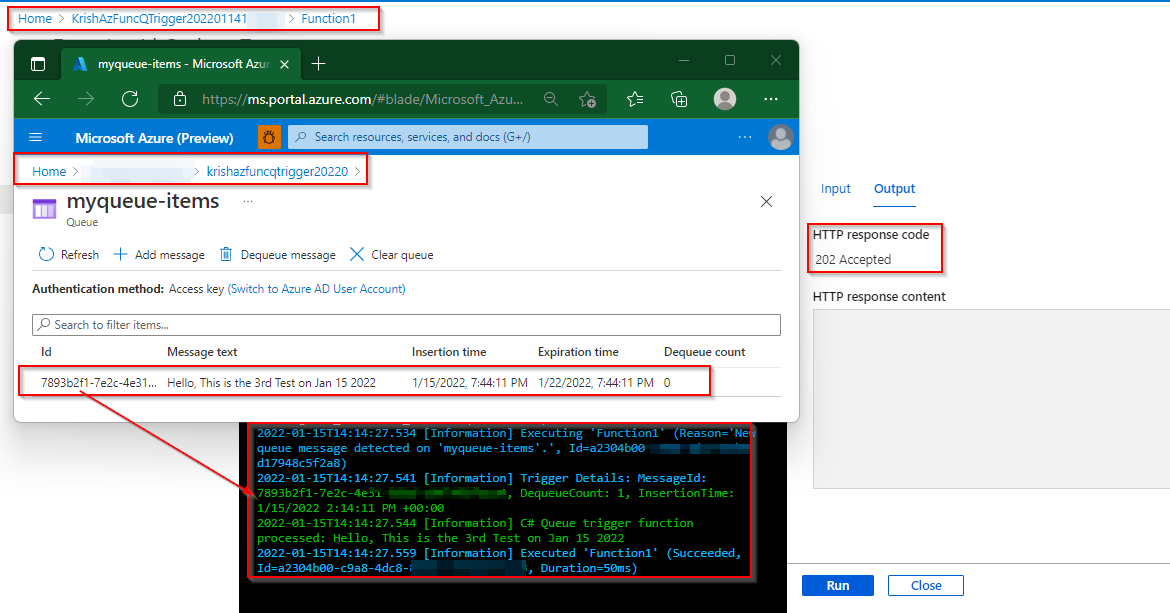This screenshot has height=613, width=1170.
Task: Click the Search to filter items field
Action: tap(407, 325)
